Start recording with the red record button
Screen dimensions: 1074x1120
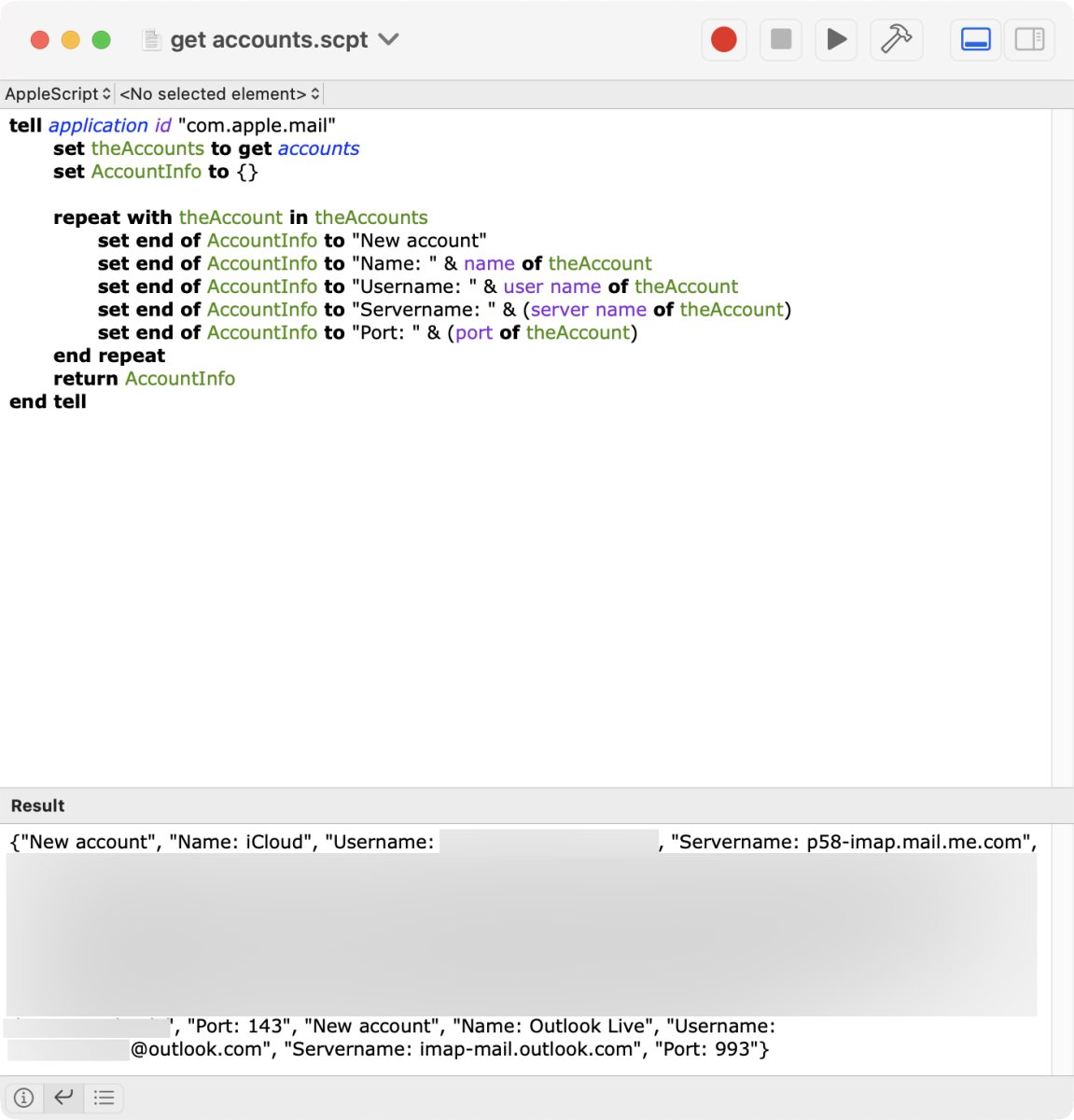click(x=723, y=39)
